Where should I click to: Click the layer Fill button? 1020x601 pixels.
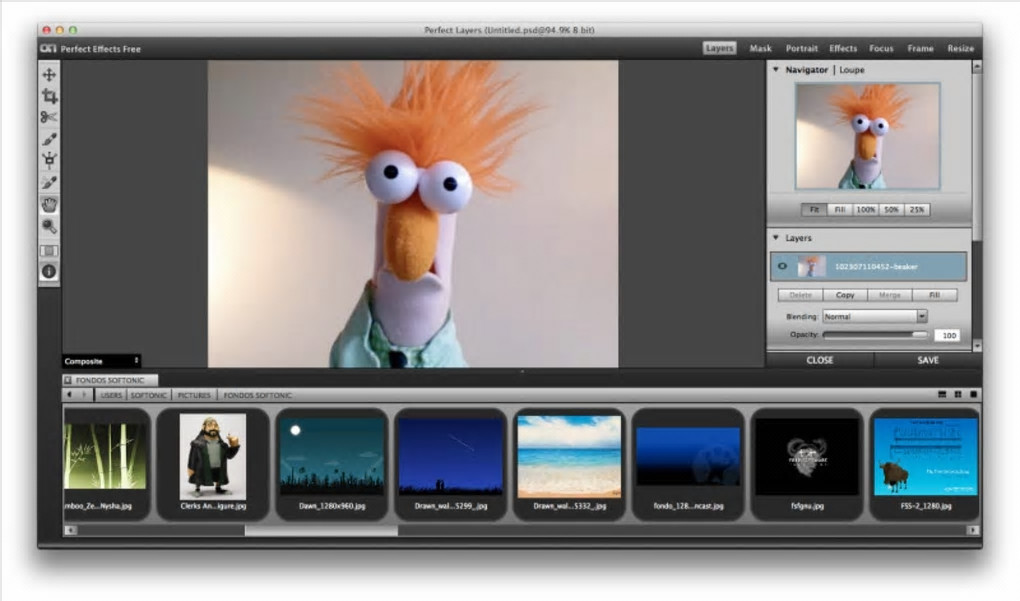(935, 295)
